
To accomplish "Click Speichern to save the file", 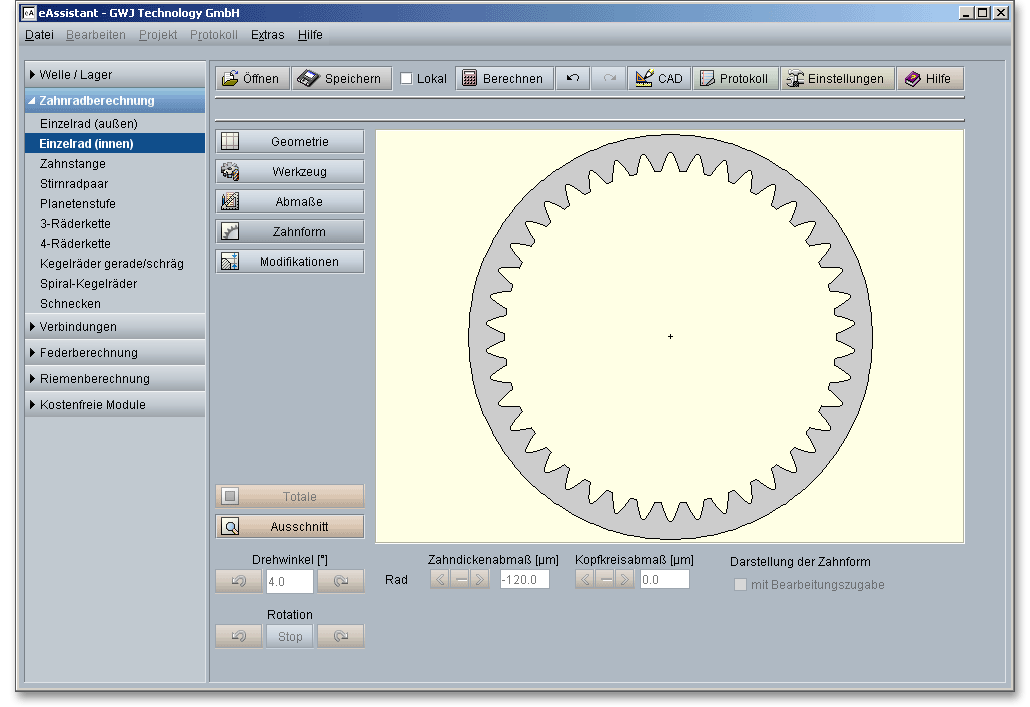I will (341, 79).
